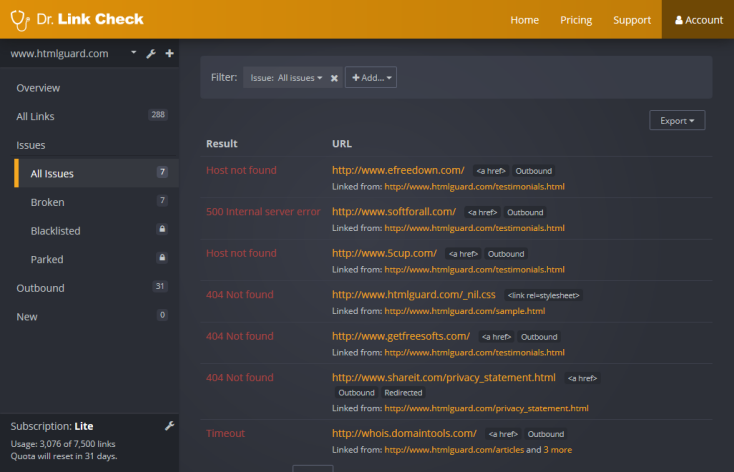Open testimonials.html source for softforall row
This screenshot has height=472, width=734.
474,228
